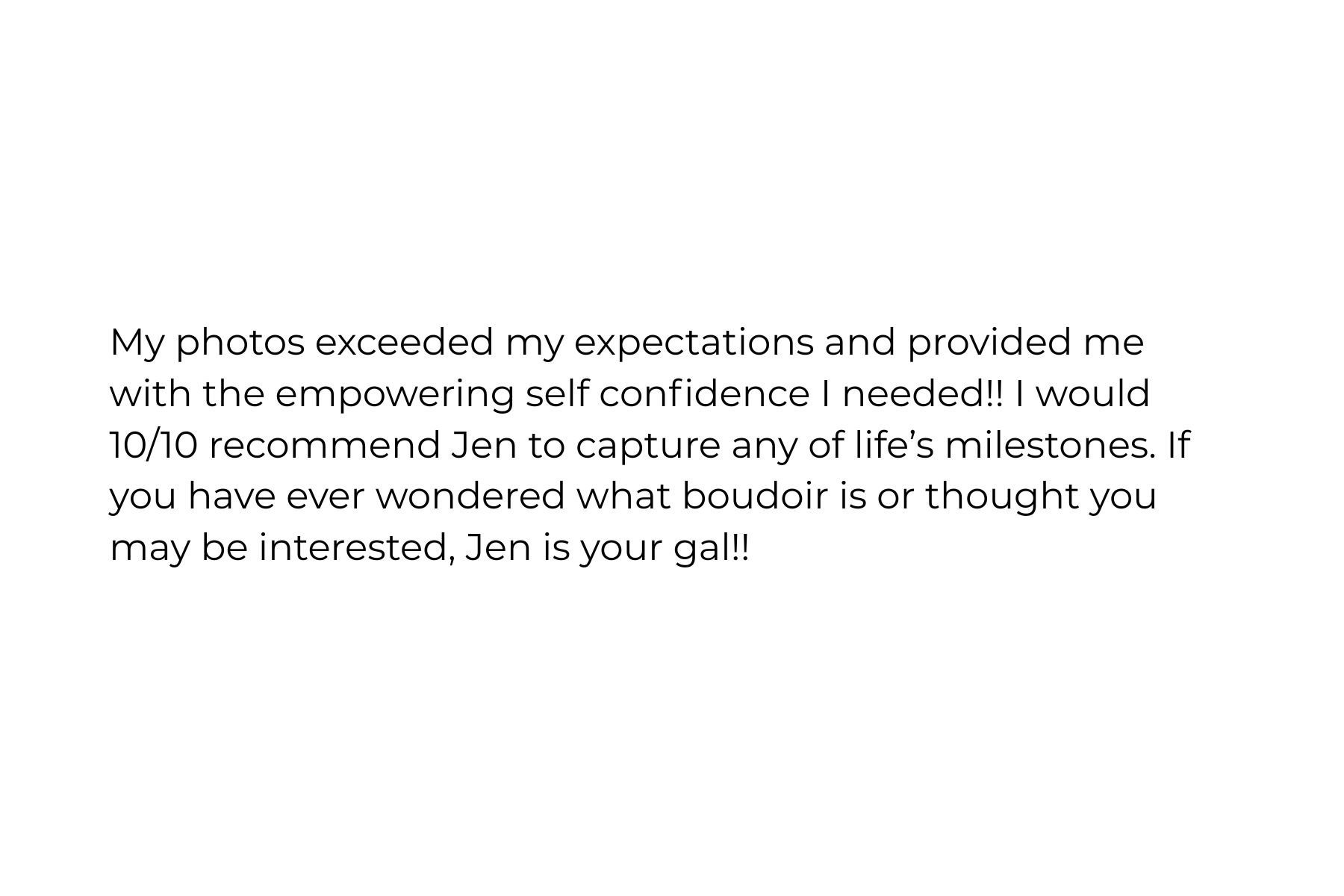Click the word "empowering"
Image resolution: width=1344 pixels, height=896 pixels.
click(x=394, y=395)
